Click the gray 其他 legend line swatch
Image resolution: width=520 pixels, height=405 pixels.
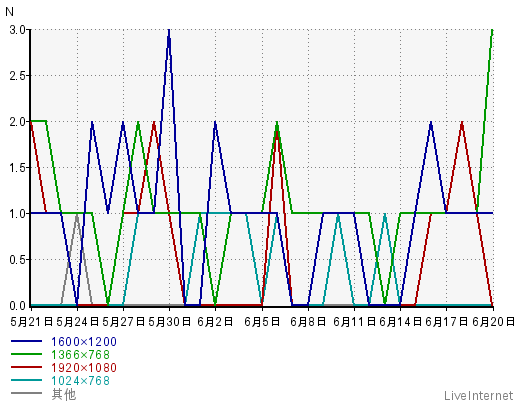[26, 393]
